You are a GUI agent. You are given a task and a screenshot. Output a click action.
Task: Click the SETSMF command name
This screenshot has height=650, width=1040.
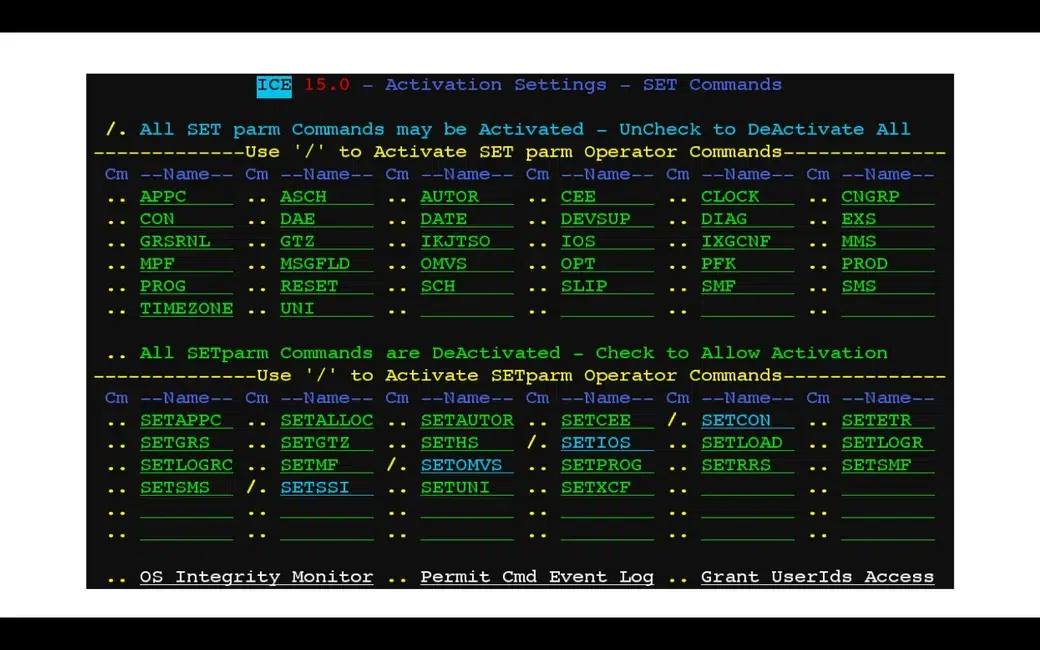point(876,466)
